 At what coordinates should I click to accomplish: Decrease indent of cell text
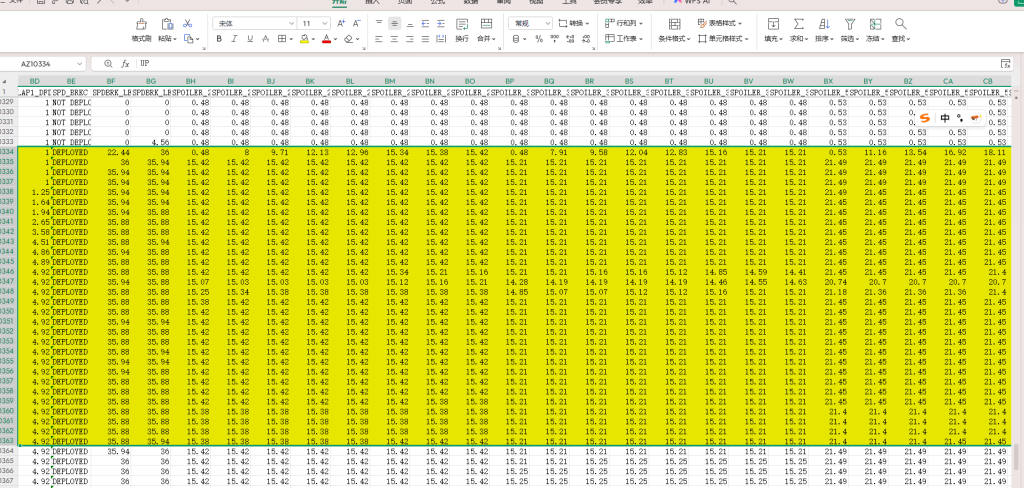point(426,24)
